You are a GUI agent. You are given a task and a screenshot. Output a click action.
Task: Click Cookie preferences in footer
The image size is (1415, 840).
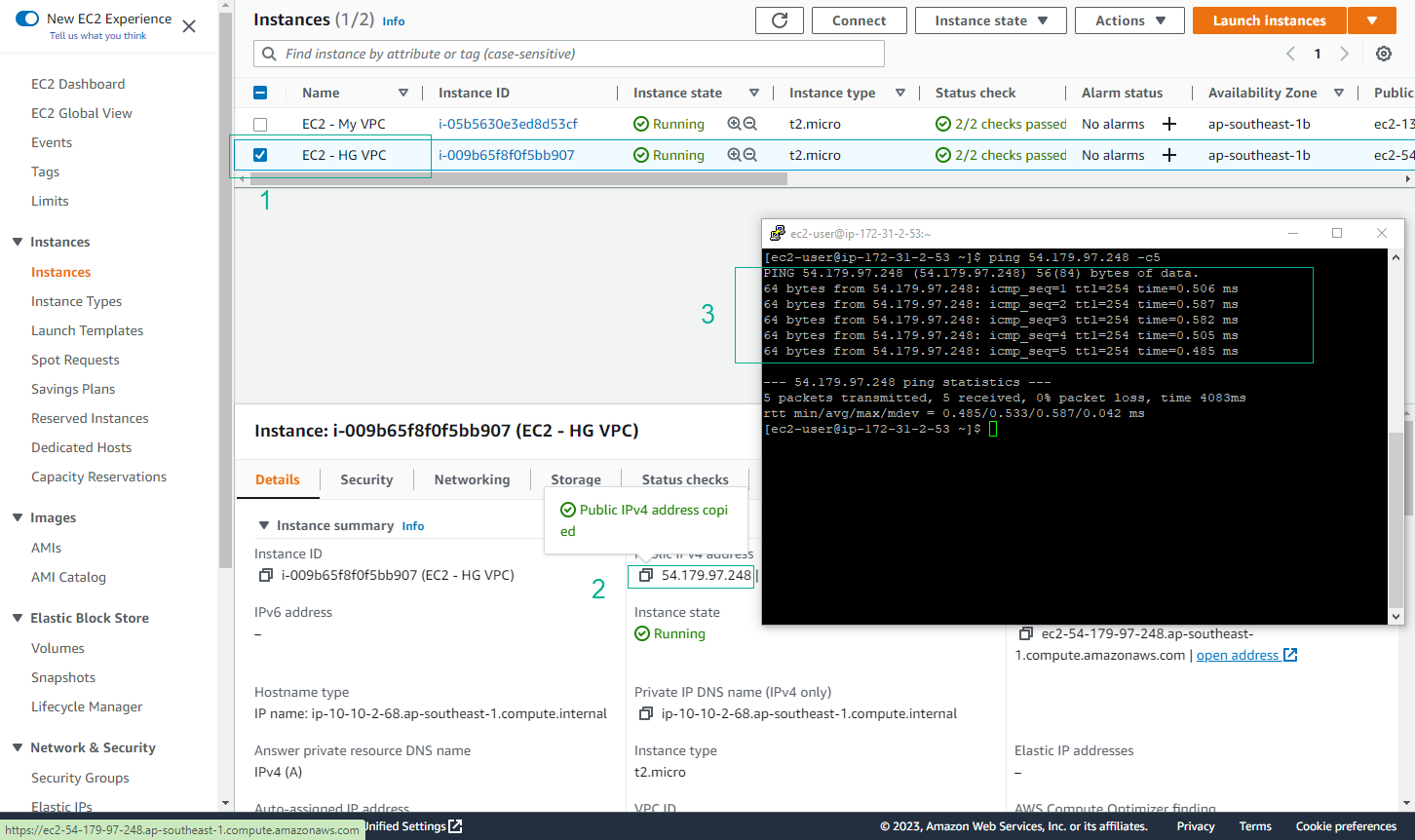coord(1346,826)
